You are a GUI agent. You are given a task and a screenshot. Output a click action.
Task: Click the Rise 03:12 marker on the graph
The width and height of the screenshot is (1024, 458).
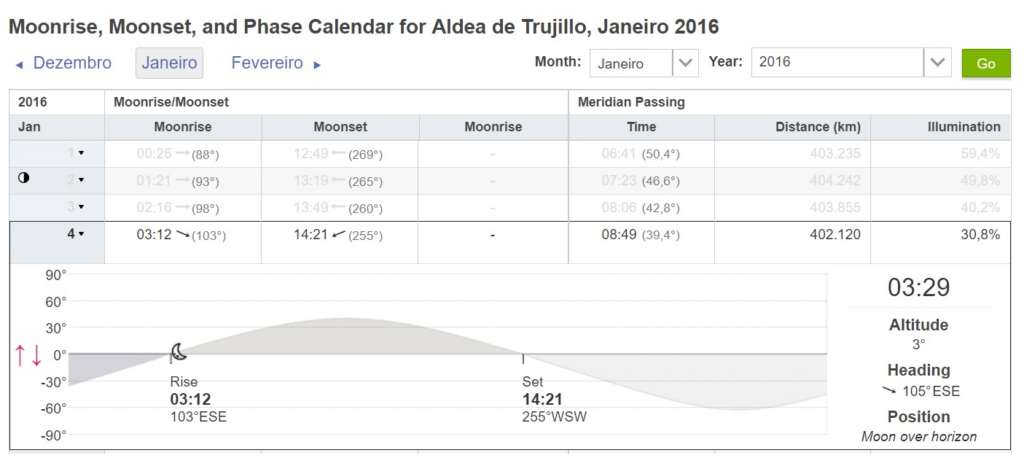191,399
